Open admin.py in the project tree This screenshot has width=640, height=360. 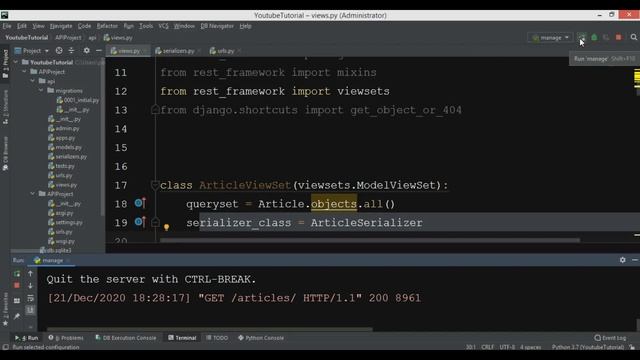click(64, 129)
